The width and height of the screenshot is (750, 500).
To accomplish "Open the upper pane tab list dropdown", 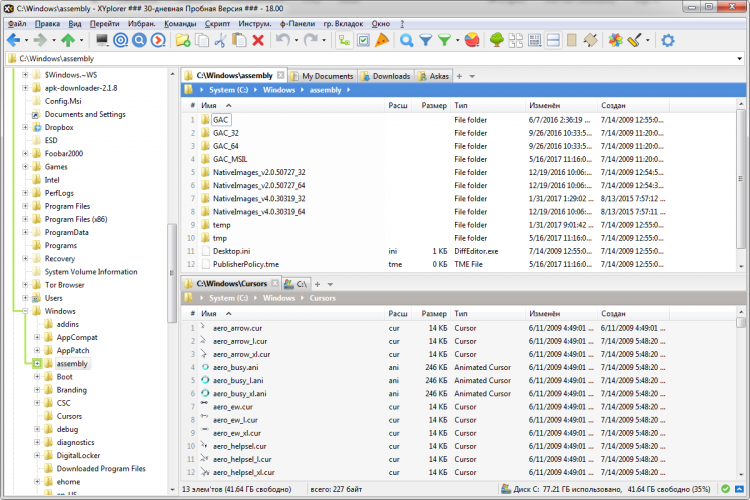I will [472, 76].
